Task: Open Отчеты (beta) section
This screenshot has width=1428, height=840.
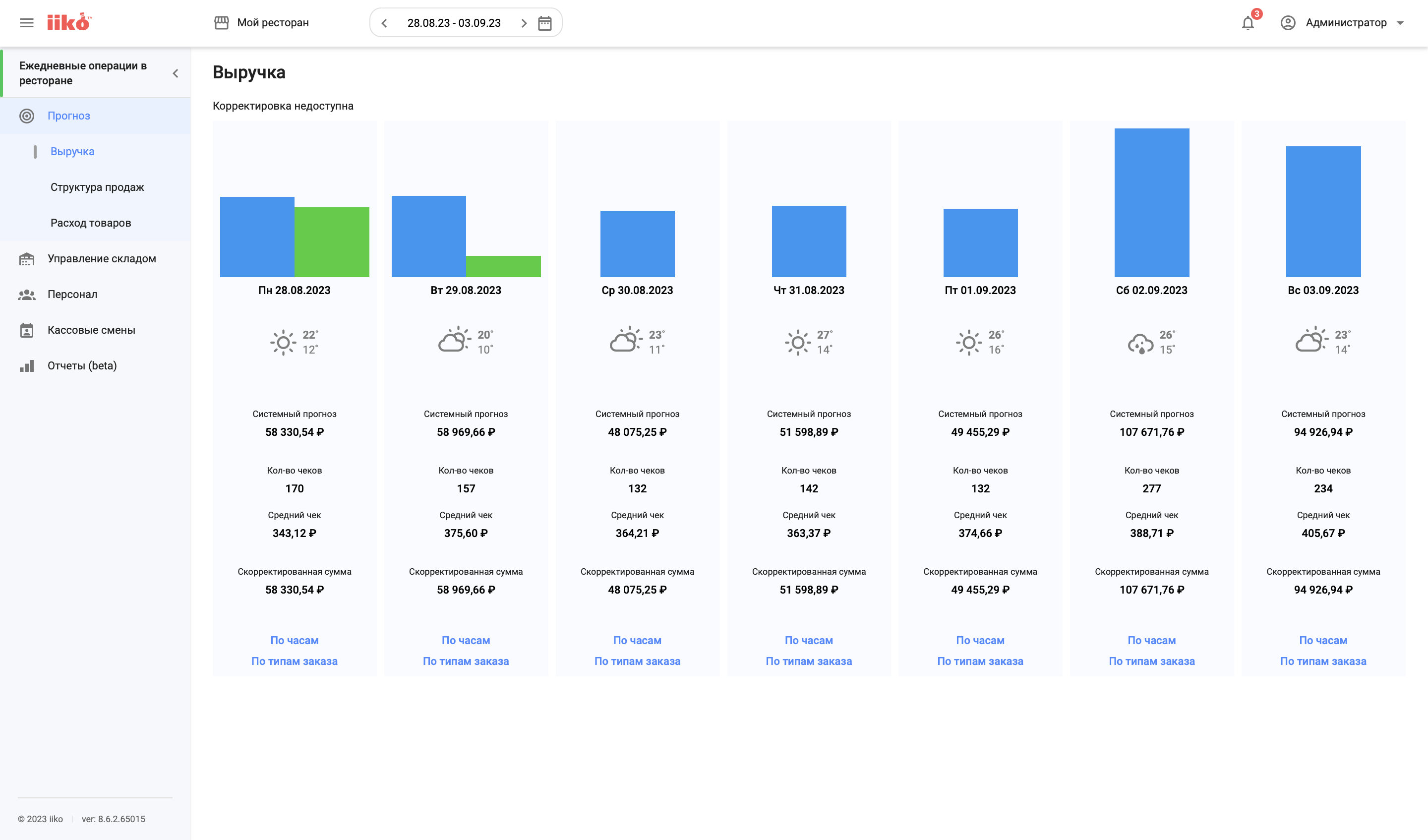Action: [x=82, y=365]
